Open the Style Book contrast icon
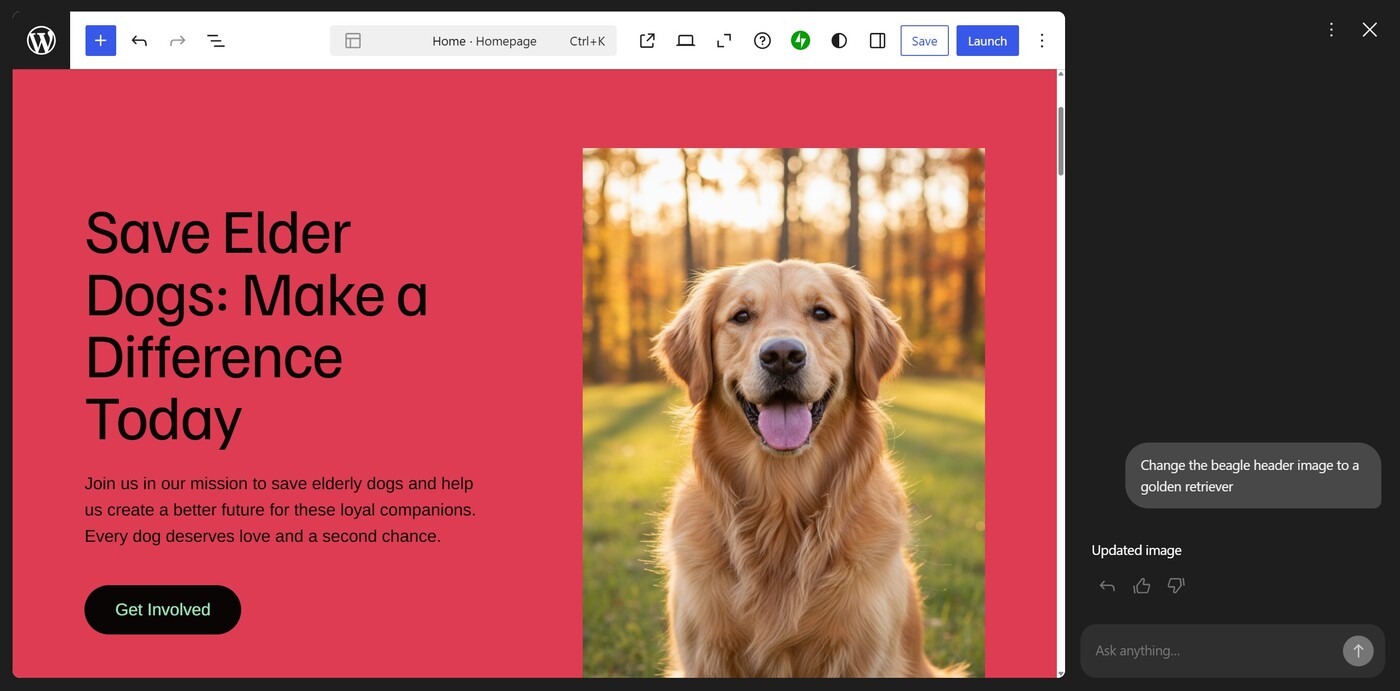1400x691 pixels. pos(838,40)
